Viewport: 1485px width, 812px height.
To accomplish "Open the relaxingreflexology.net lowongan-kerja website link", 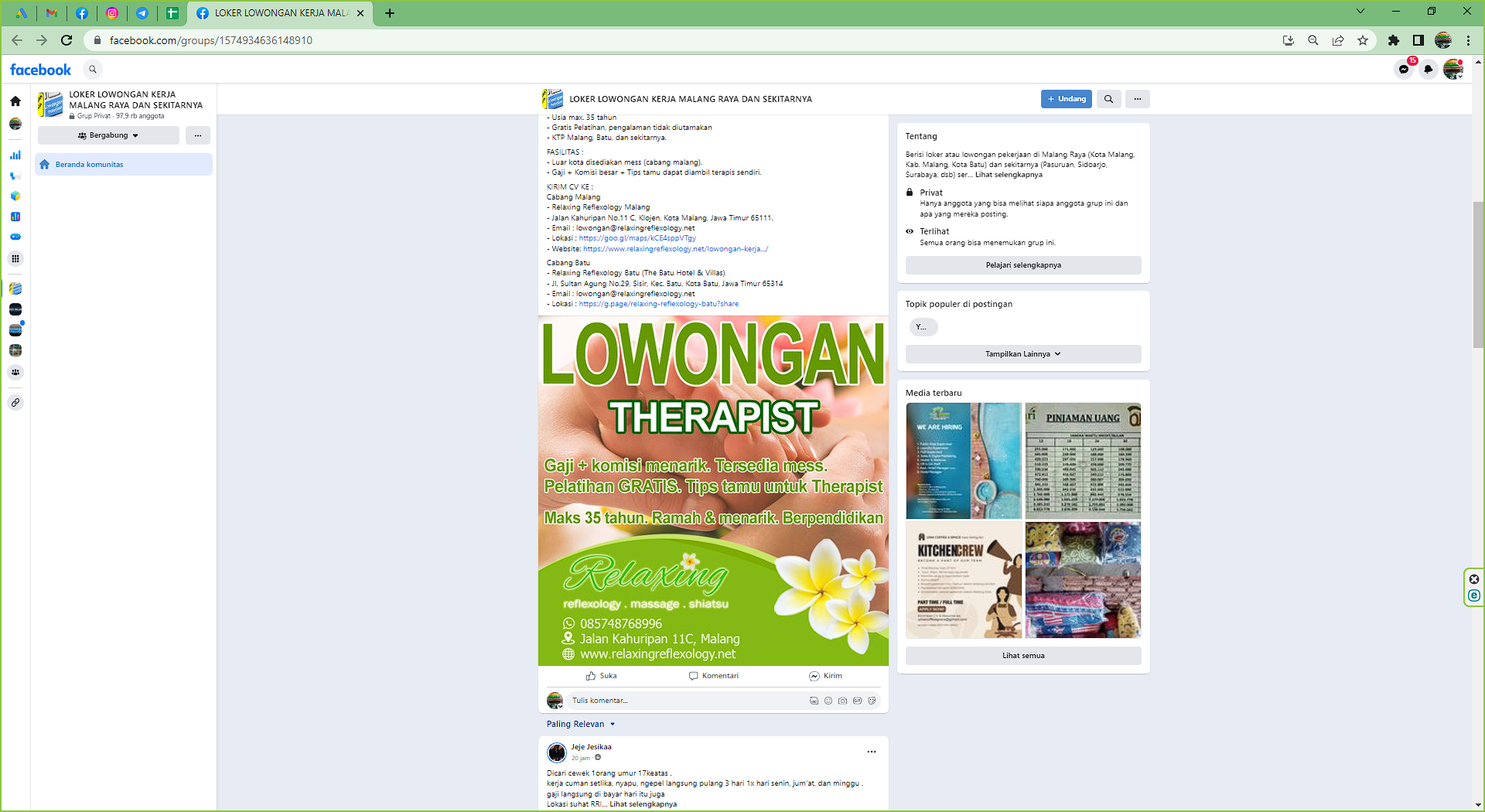I will coord(675,249).
